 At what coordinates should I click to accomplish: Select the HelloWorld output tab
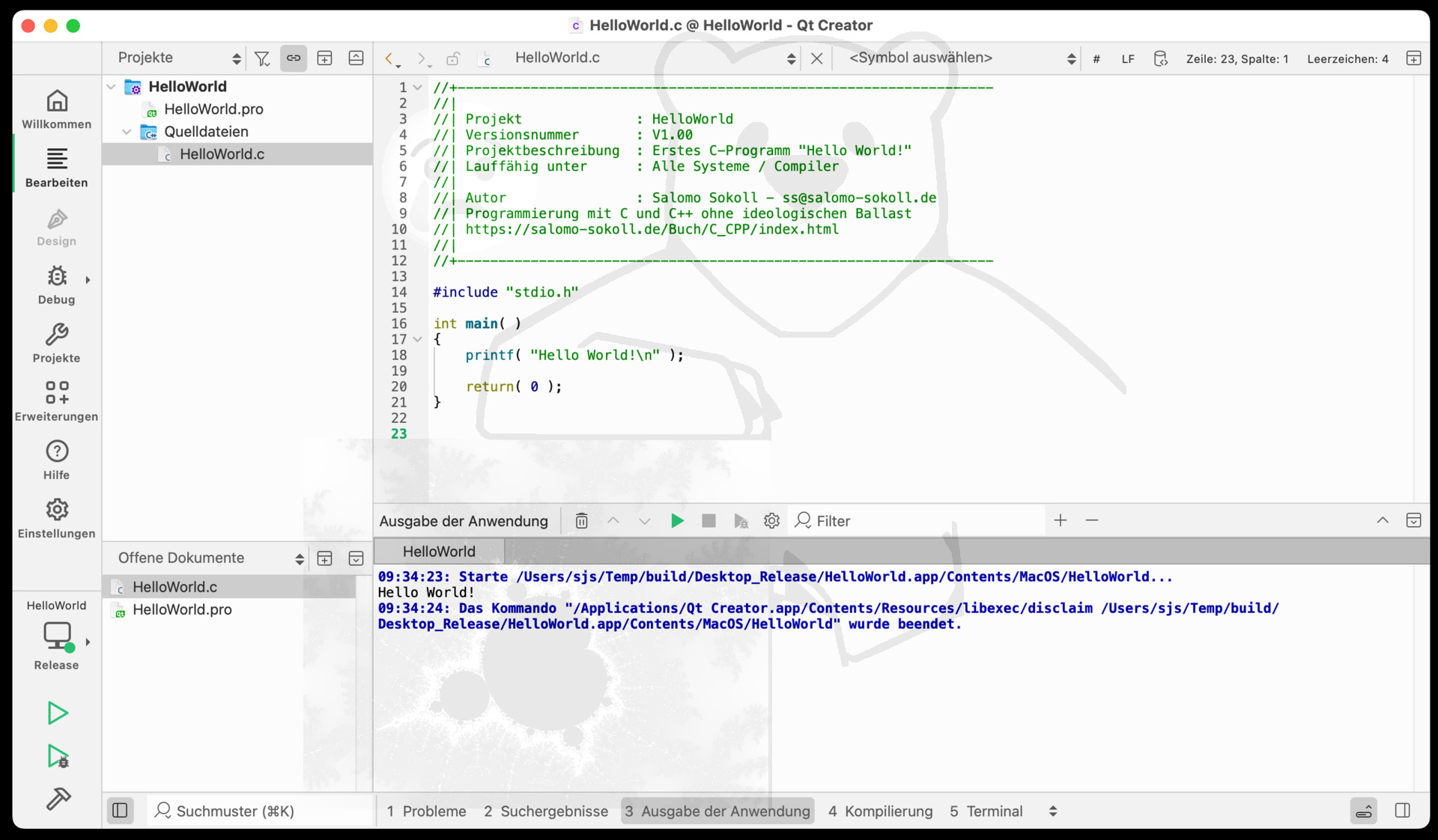click(439, 552)
